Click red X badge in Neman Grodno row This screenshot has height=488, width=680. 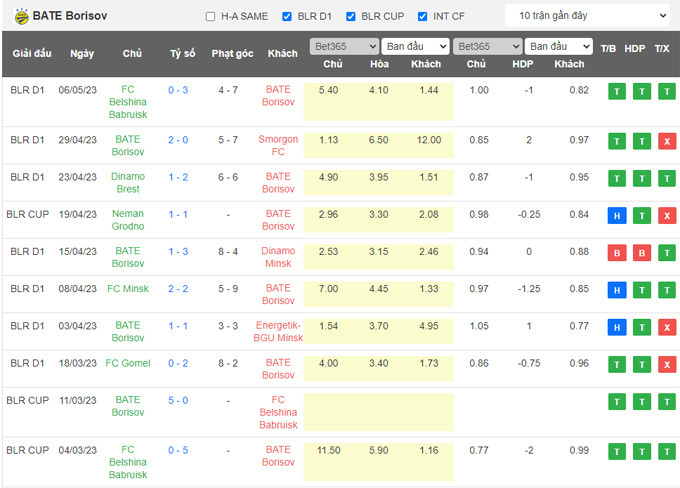[x=665, y=215]
